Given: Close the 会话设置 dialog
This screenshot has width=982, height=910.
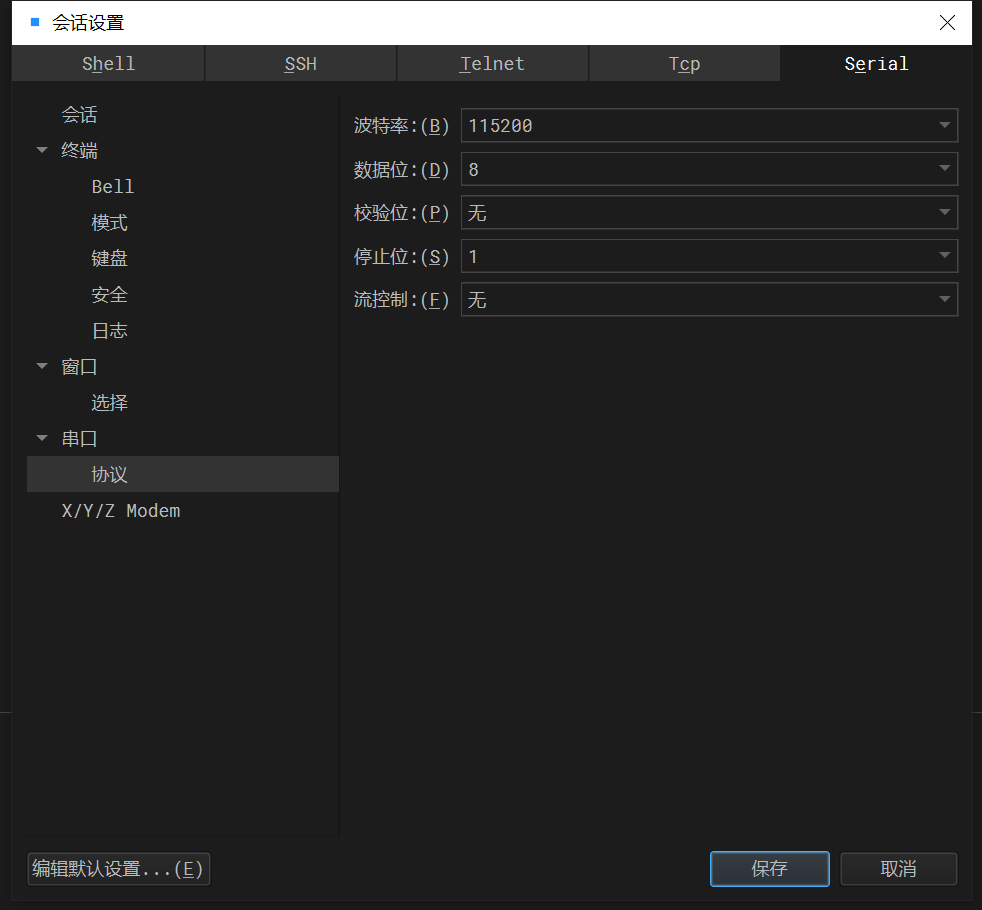Looking at the screenshot, I should (x=947, y=23).
